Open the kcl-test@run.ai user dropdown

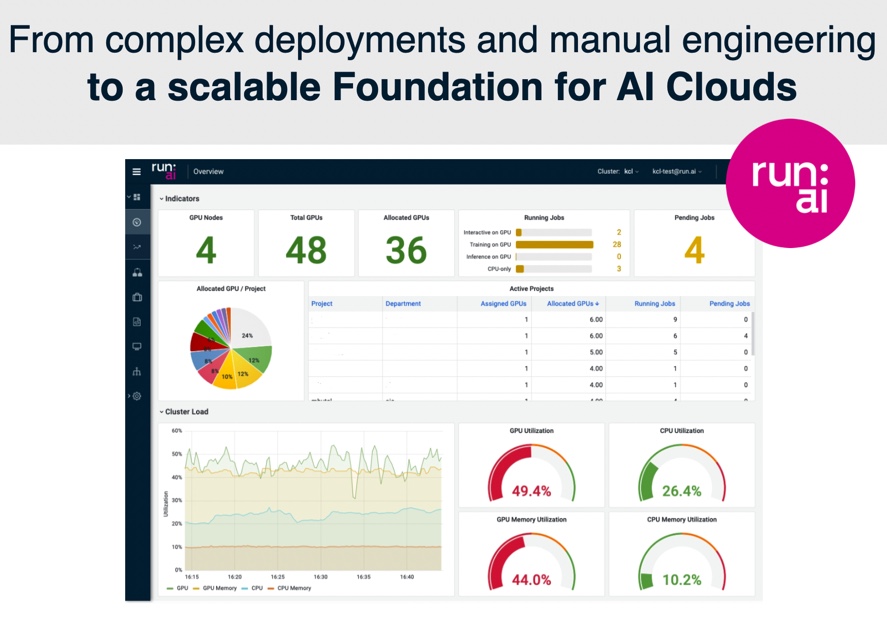coord(677,171)
